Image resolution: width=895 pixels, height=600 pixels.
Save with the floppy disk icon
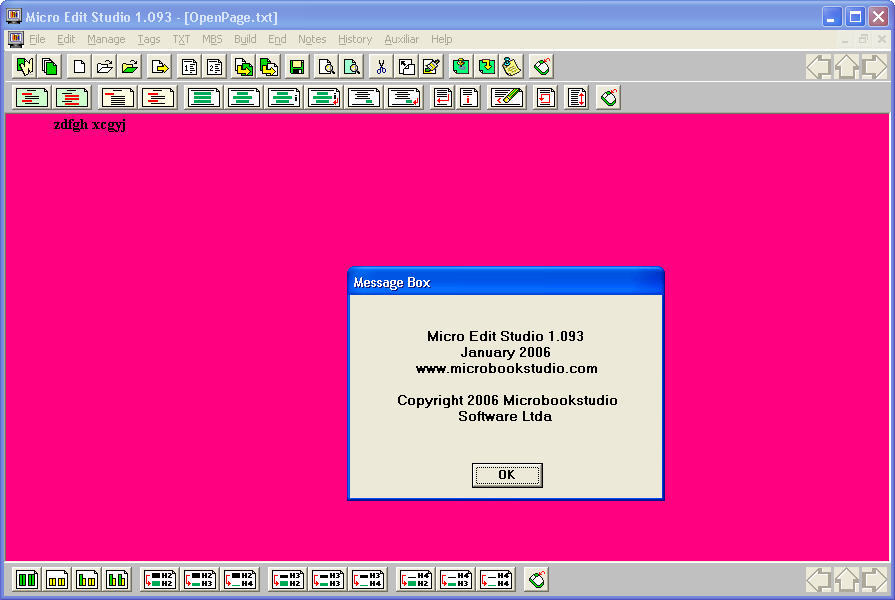coord(297,67)
